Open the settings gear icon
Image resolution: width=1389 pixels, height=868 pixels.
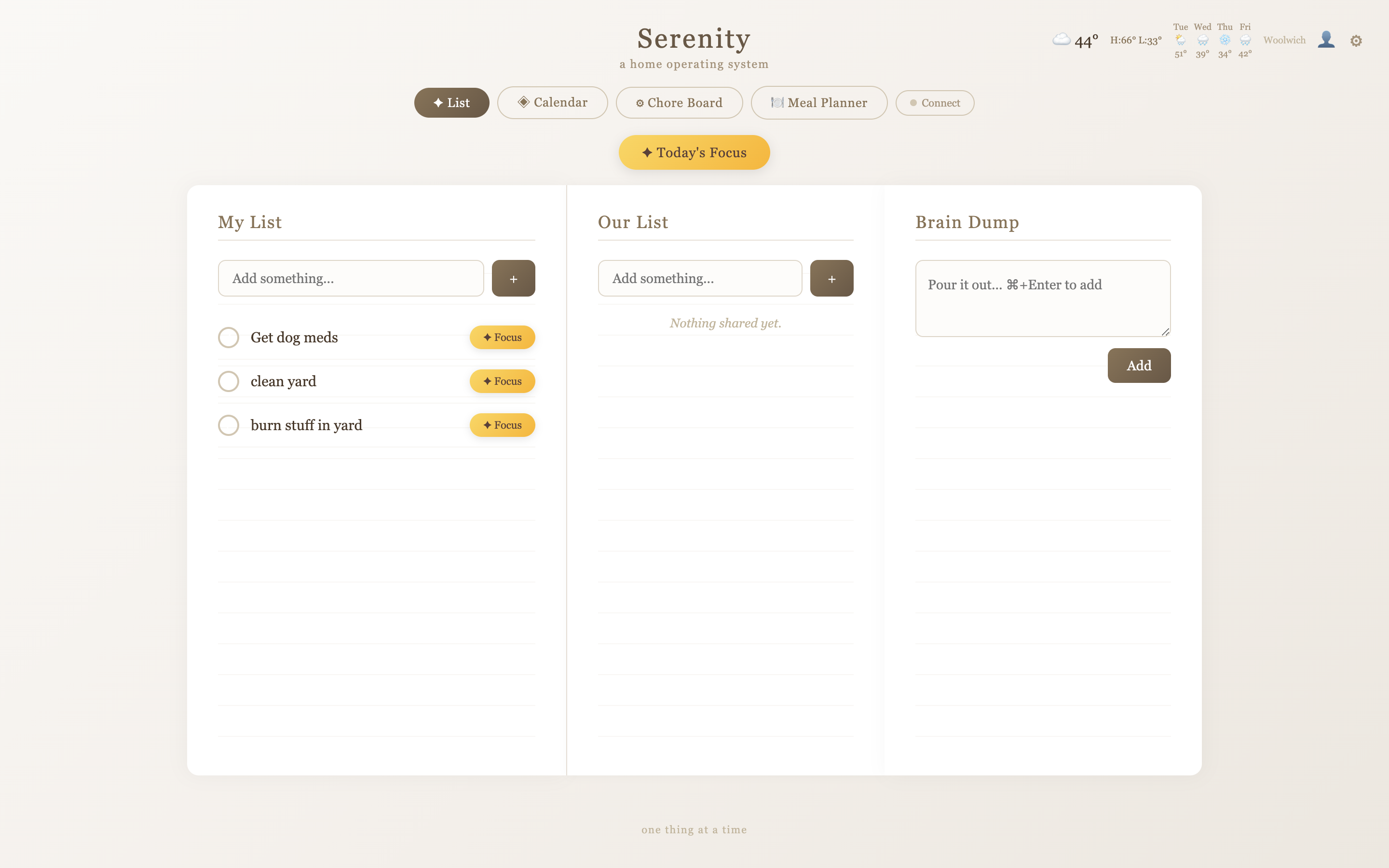coord(1356,41)
